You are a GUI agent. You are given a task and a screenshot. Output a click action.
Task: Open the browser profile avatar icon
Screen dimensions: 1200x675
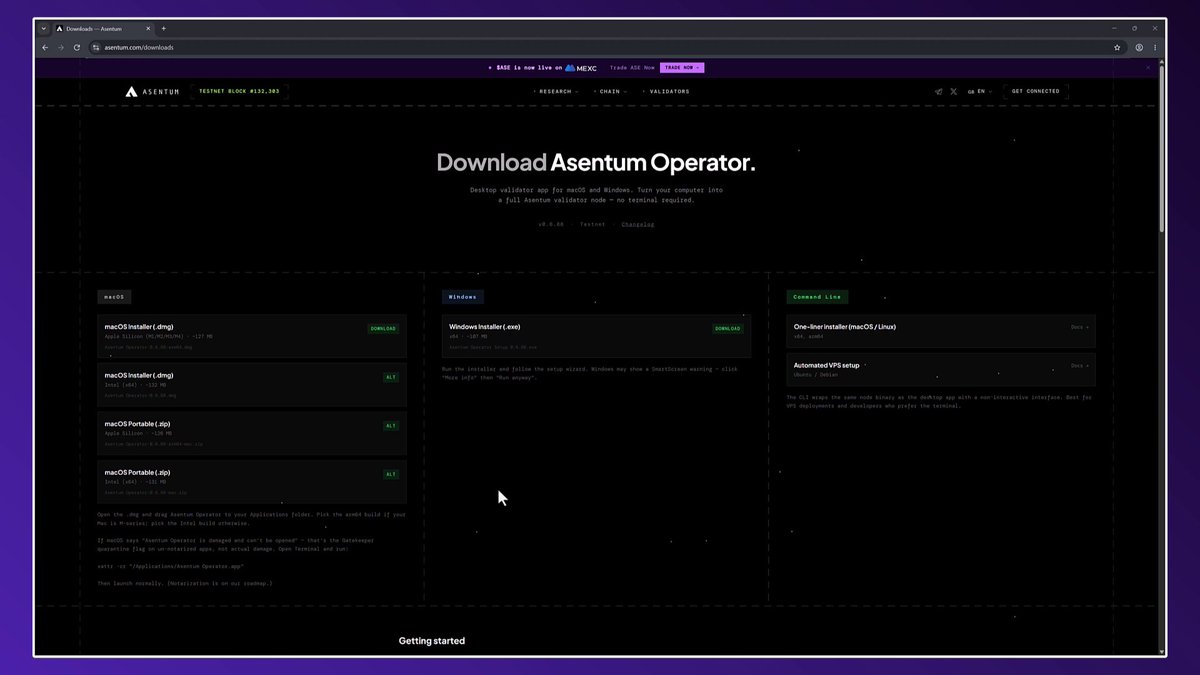coord(1139,47)
